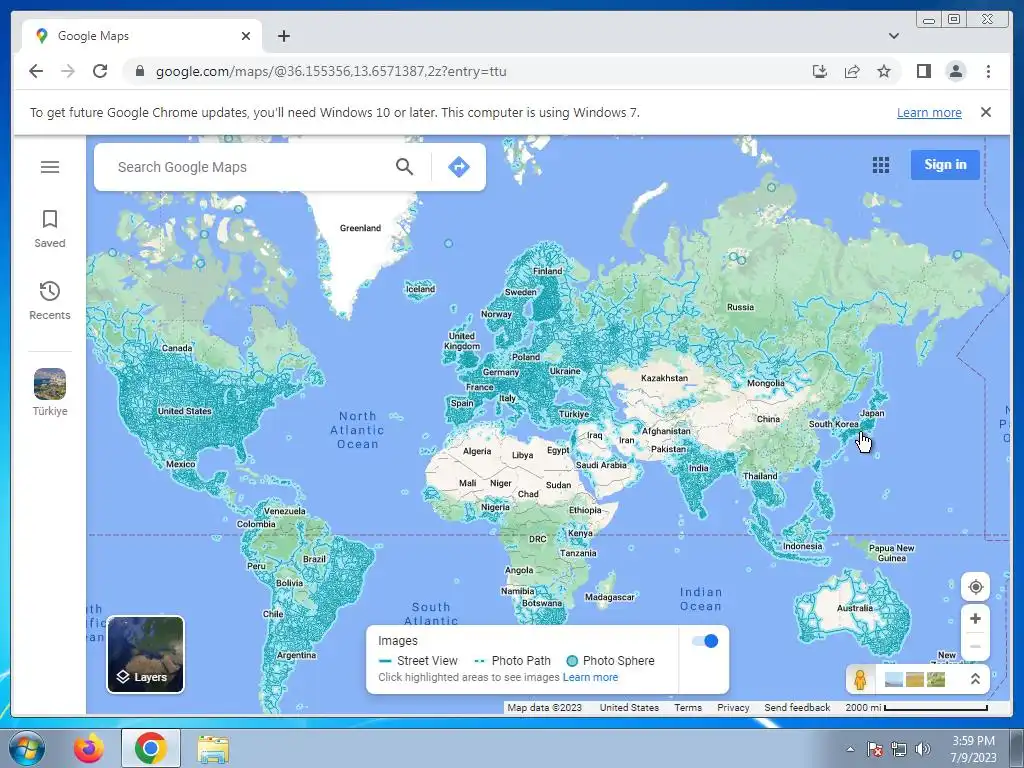Bookmark this tab with the star icon
The image size is (1024, 768).
(884, 71)
